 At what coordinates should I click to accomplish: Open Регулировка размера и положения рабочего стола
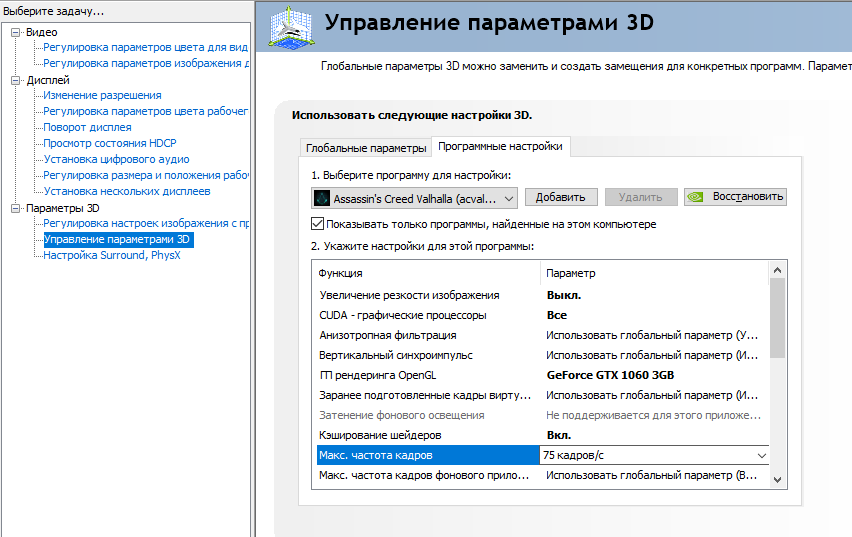(x=146, y=175)
